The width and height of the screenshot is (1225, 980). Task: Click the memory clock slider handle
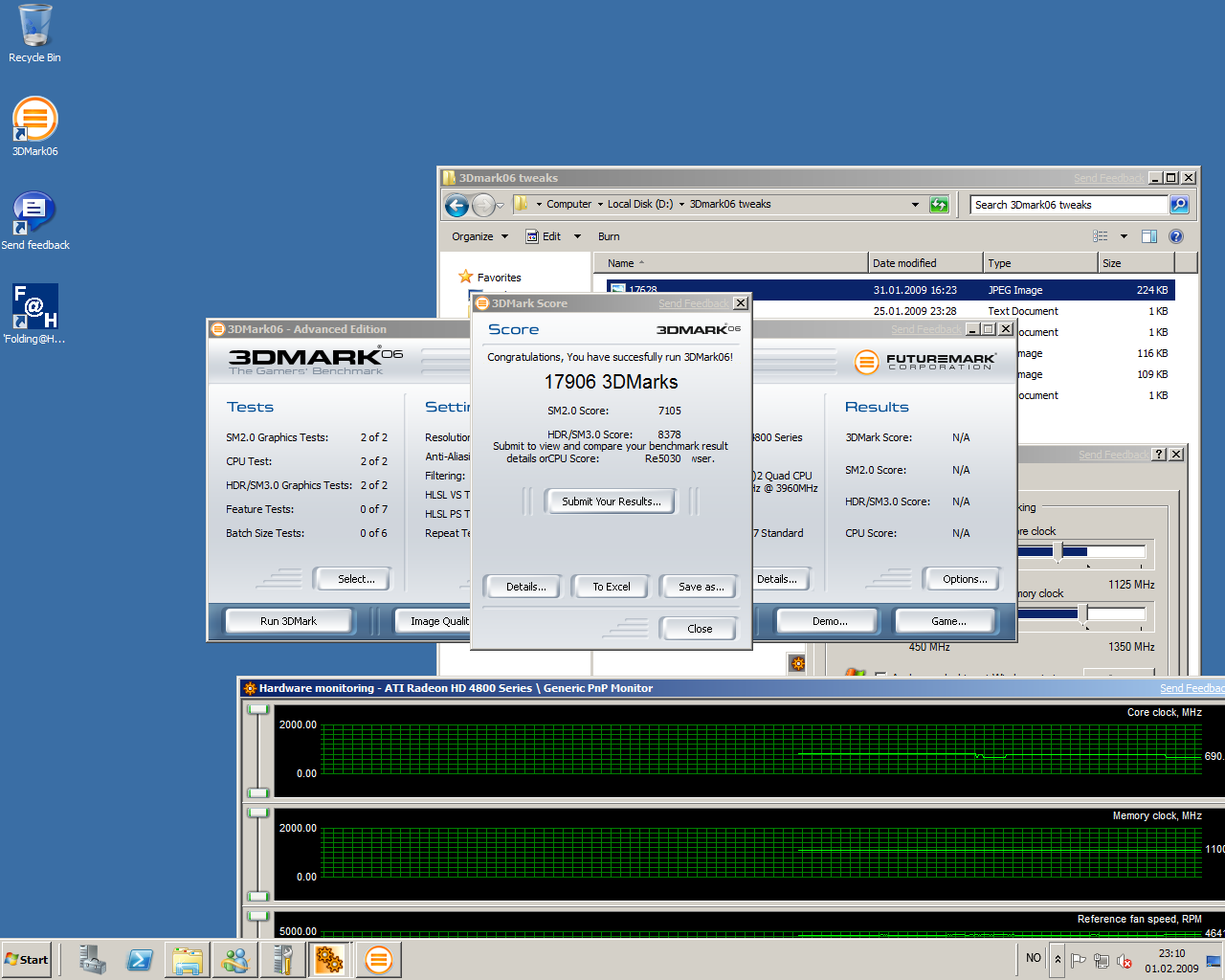tap(1082, 613)
